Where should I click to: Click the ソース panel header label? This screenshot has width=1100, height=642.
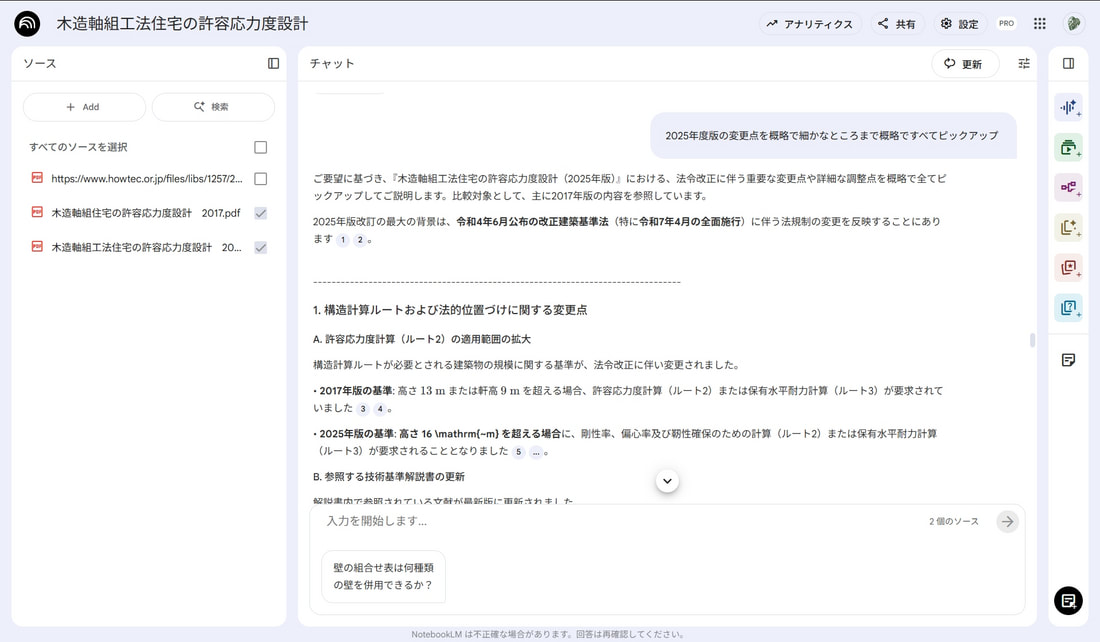(40, 63)
